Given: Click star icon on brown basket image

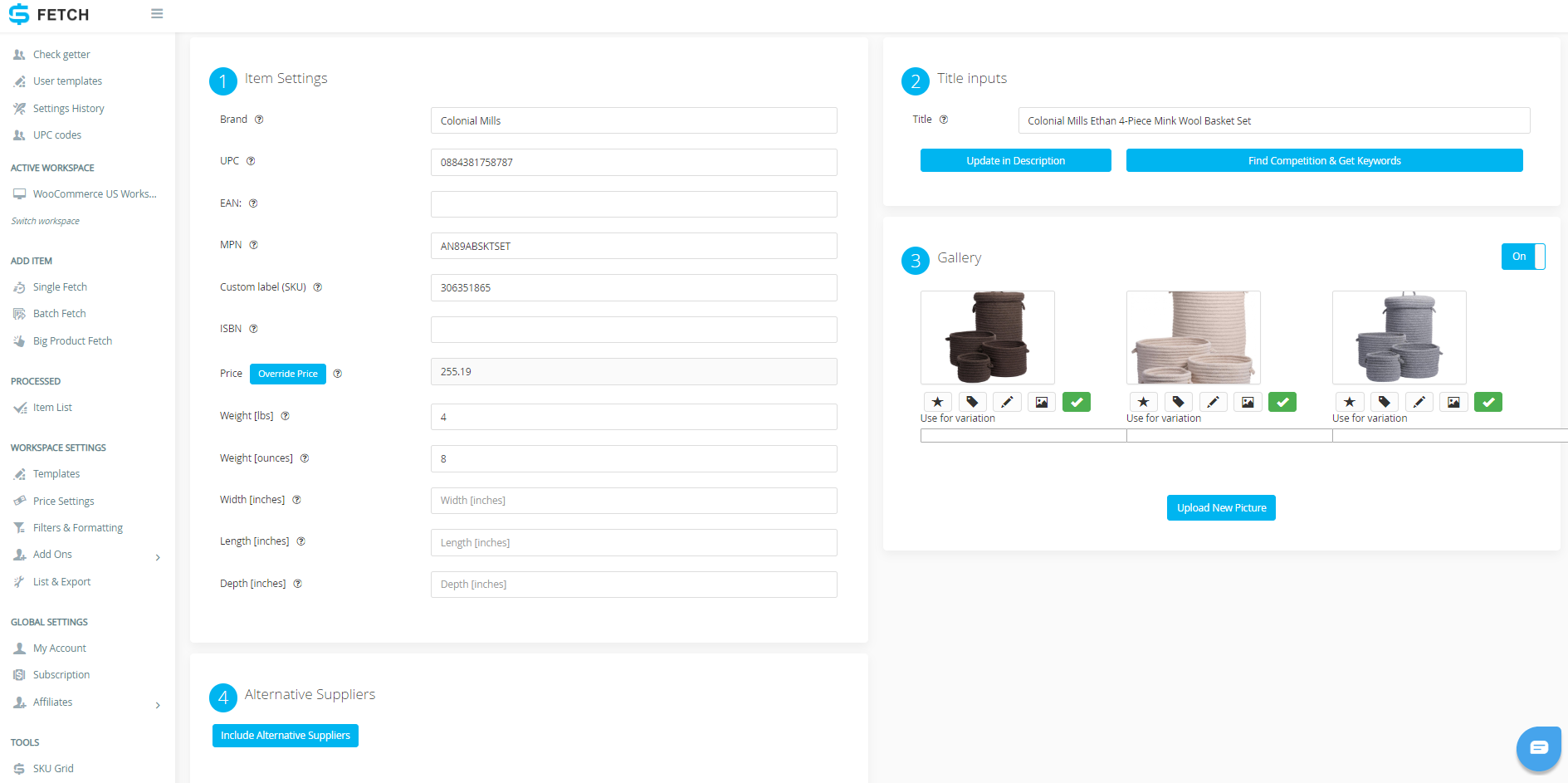Looking at the screenshot, I should tap(937, 402).
